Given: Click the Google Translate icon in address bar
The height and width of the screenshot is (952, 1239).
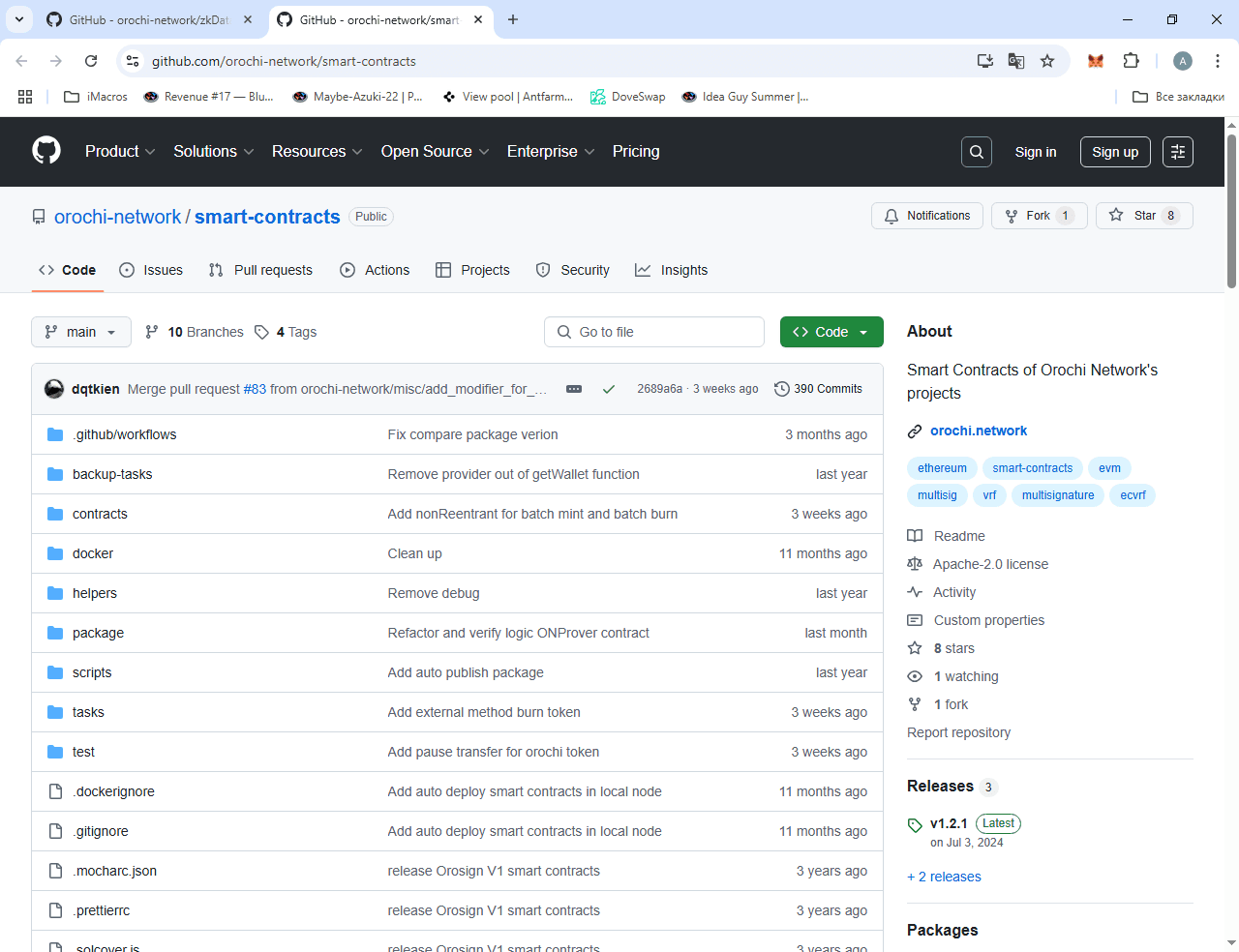Looking at the screenshot, I should point(1016,61).
